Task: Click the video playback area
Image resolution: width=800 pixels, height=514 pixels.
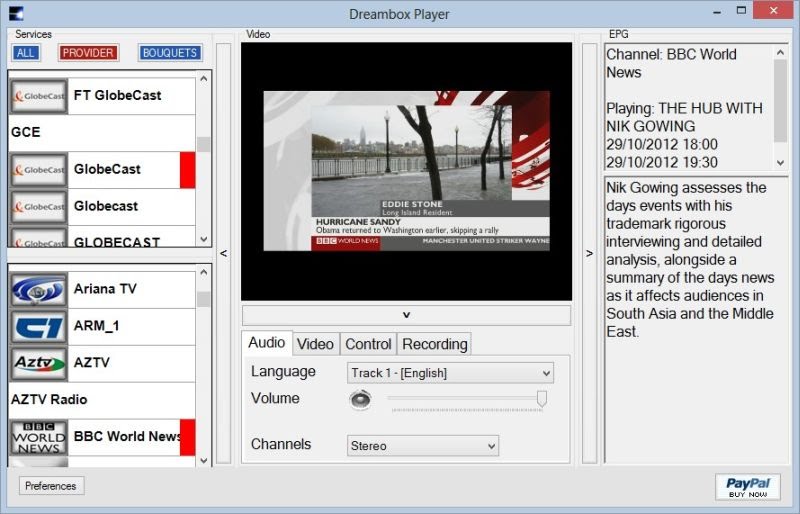Action: pos(407,172)
